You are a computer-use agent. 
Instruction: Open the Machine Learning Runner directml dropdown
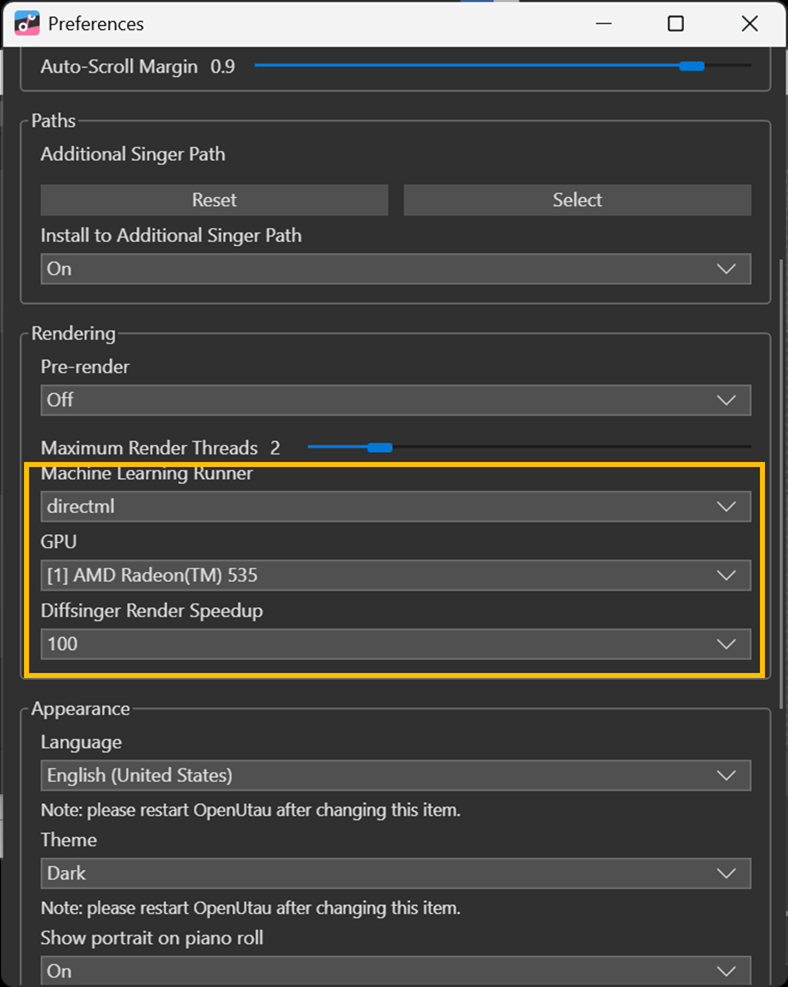pyautogui.click(x=396, y=507)
